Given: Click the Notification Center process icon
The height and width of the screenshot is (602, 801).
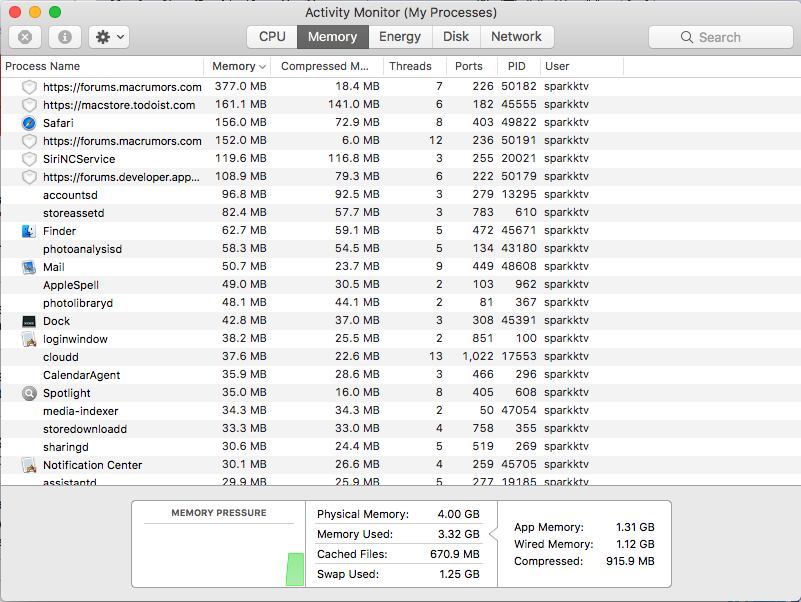Looking at the screenshot, I should (x=29, y=465).
